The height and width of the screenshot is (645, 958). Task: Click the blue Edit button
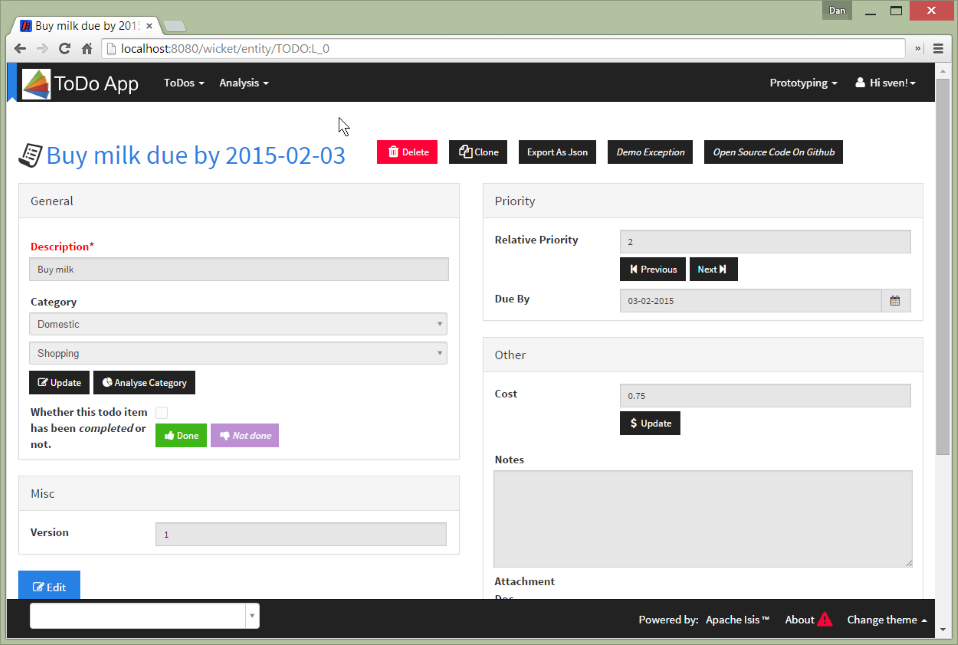coord(49,587)
